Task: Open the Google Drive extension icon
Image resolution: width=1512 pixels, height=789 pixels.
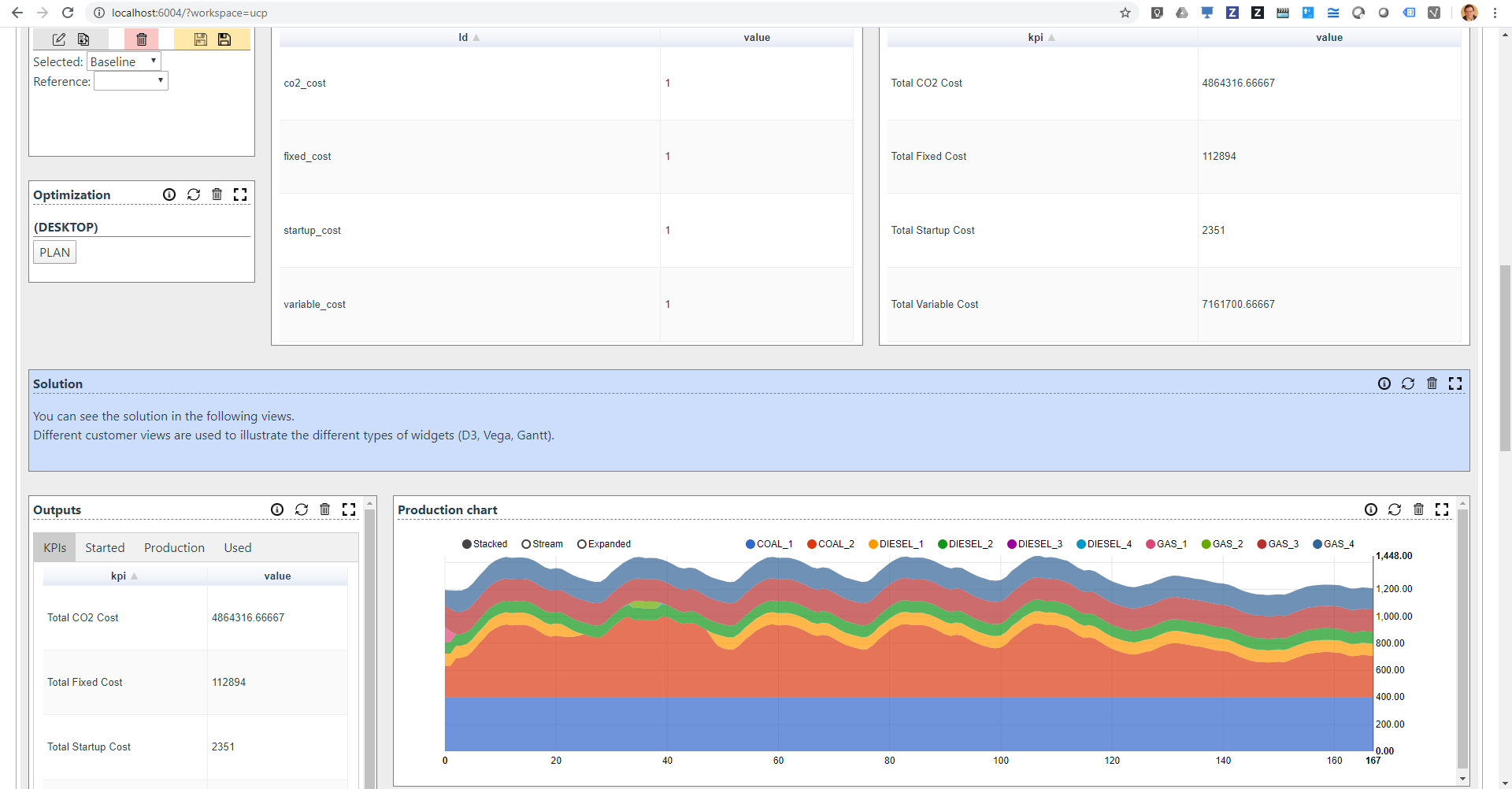Action: pos(1182,13)
